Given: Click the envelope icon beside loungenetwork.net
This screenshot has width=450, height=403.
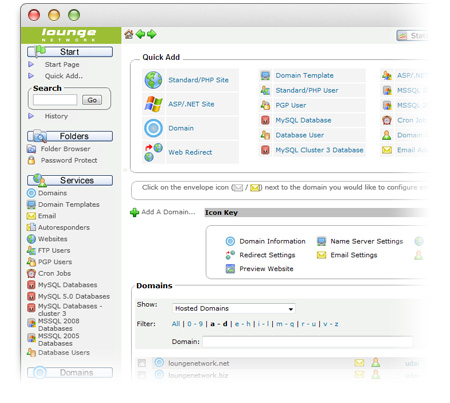Looking at the screenshot, I should click(x=359, y=363).
